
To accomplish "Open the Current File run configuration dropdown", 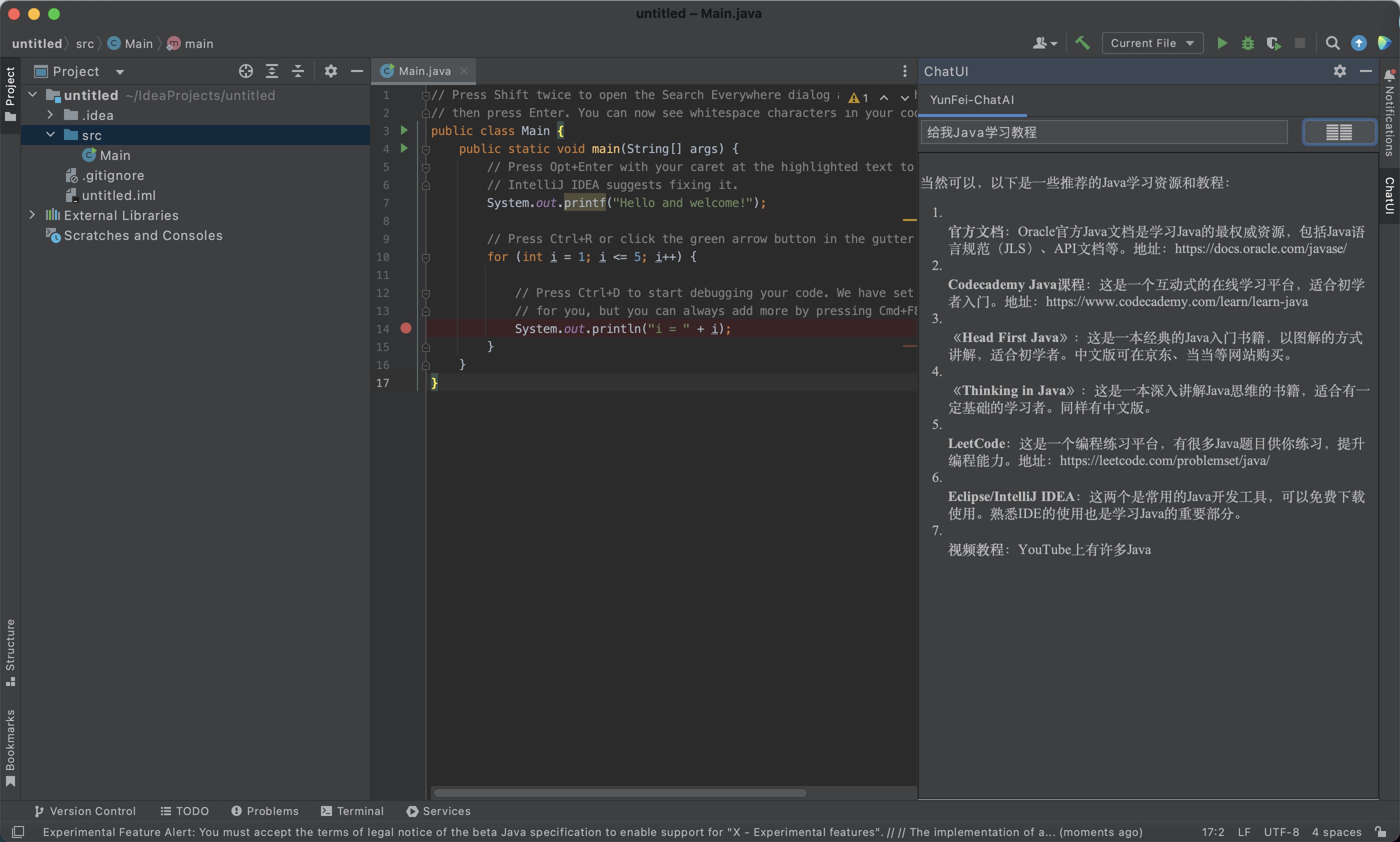I will [x=1152, y=43].
